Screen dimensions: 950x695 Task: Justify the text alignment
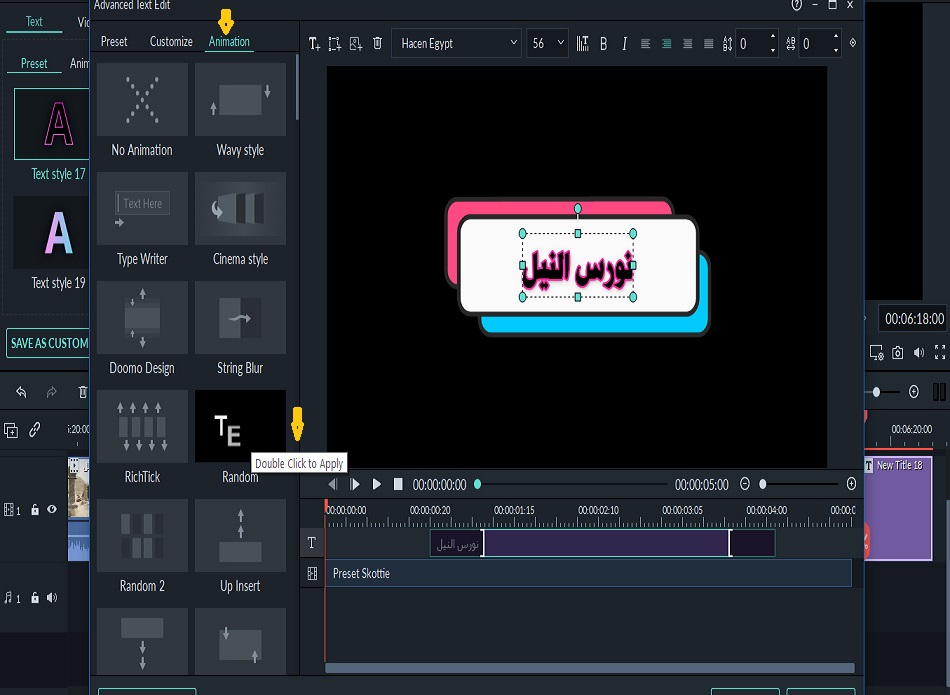(708, 44)
